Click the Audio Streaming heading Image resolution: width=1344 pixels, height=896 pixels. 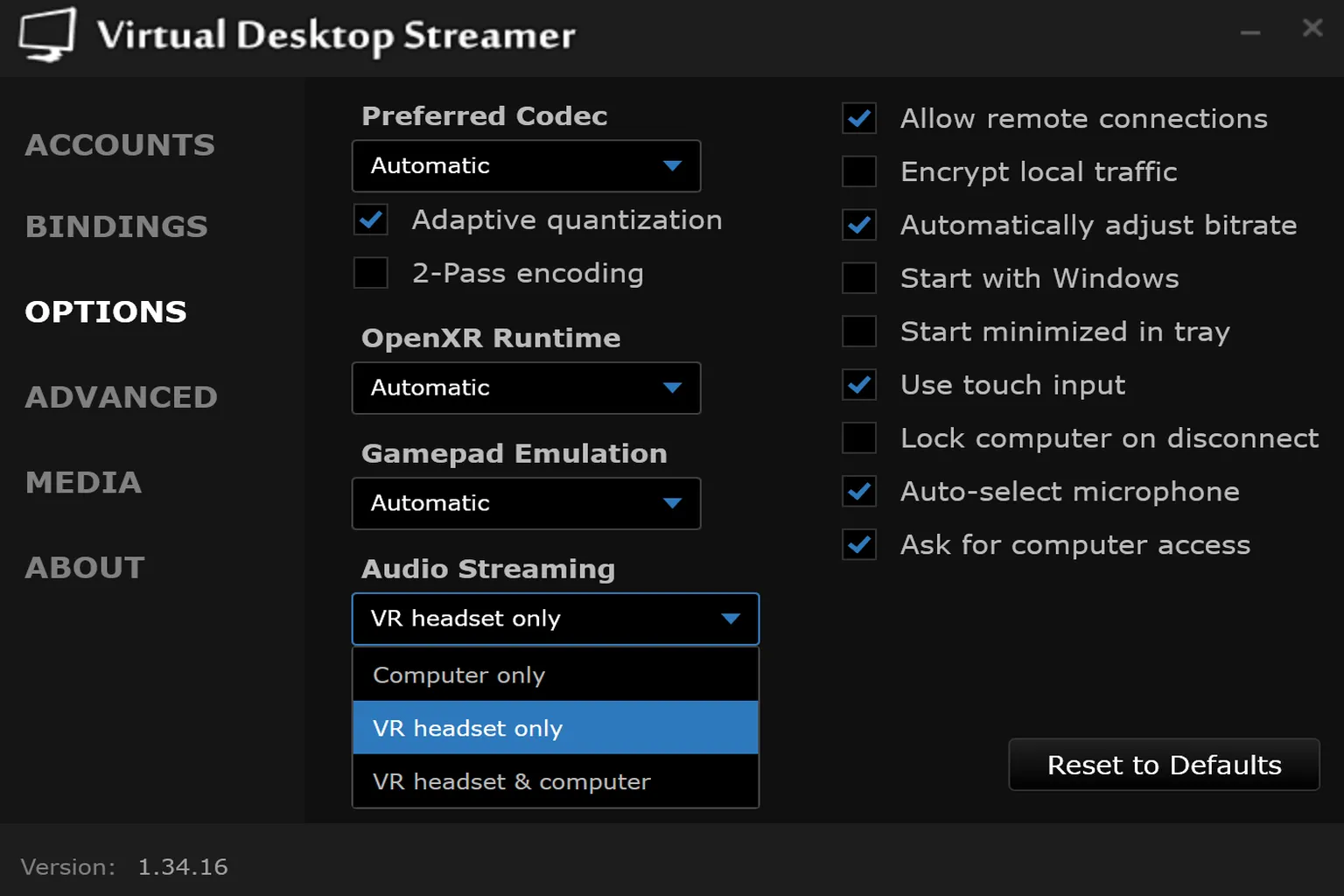[x=488, y=569]
